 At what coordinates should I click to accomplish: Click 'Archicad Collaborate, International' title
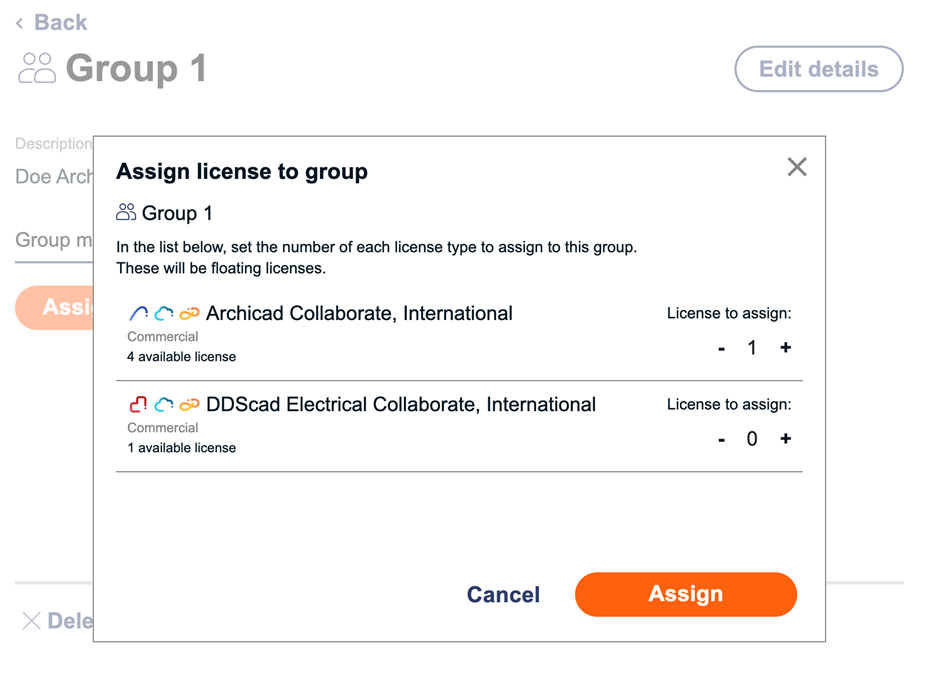[359, 313]
